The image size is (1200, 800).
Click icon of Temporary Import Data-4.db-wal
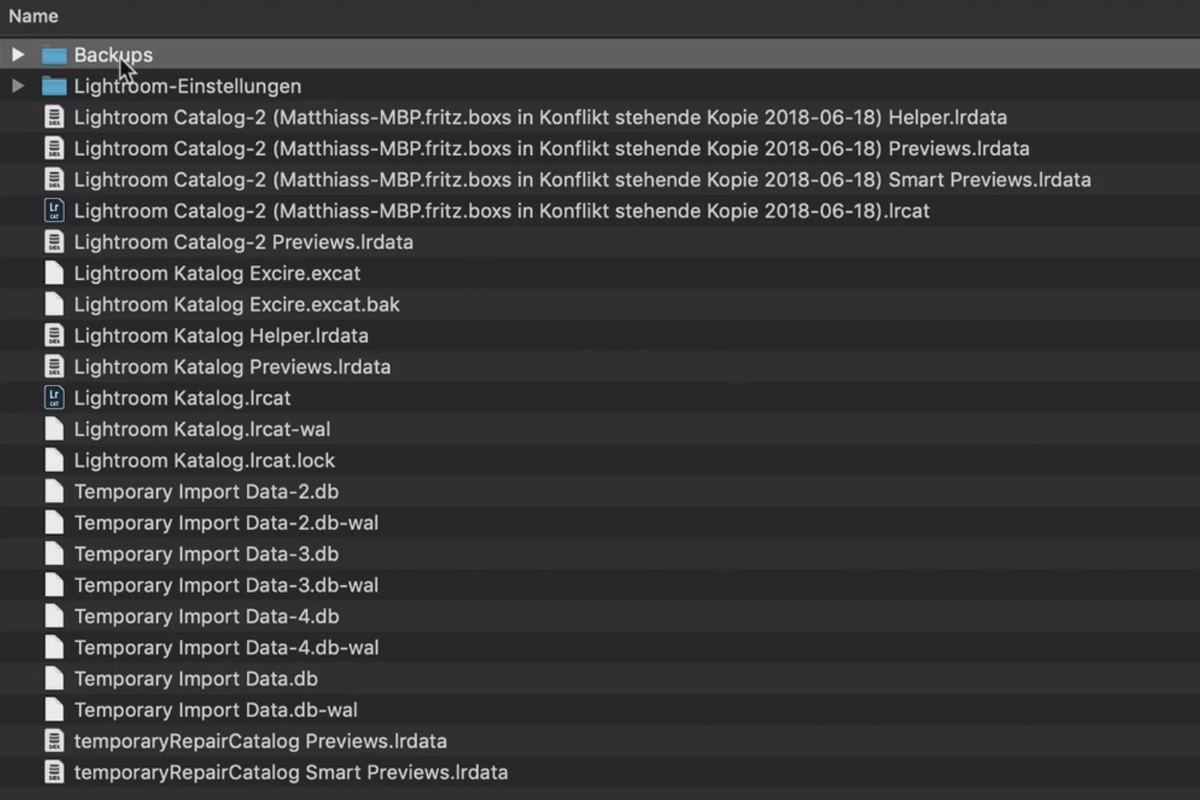[x=54, y=647]
